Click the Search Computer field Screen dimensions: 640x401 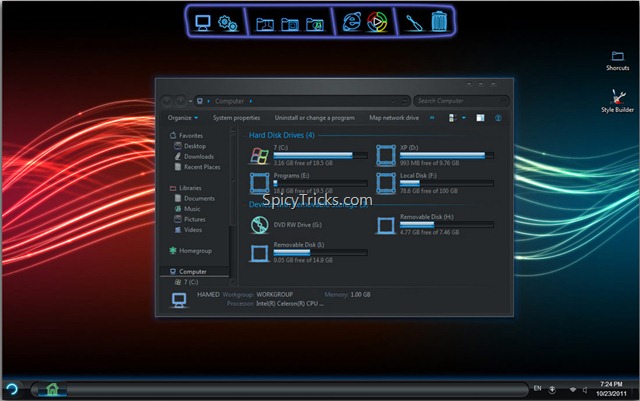click(461, 100)
